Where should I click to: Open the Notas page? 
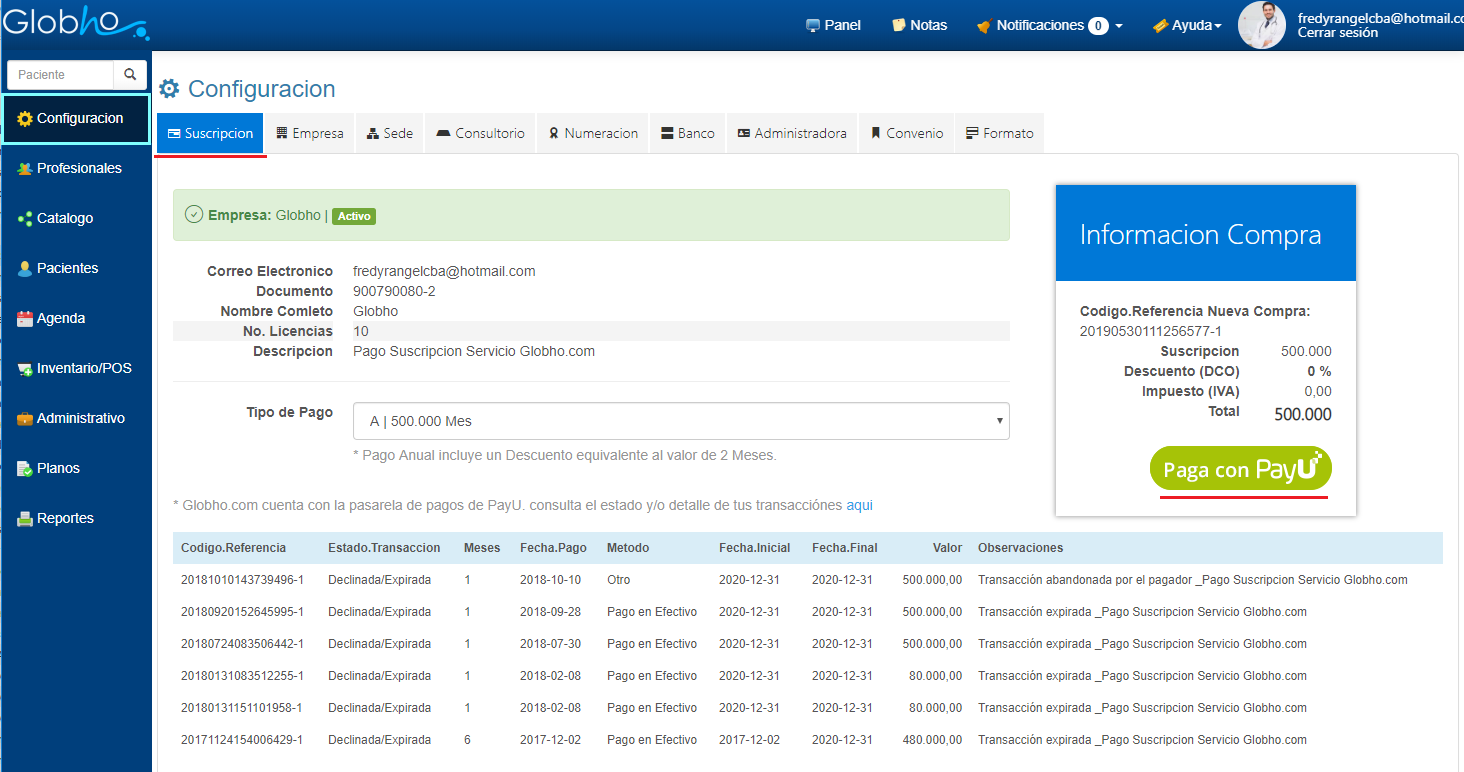(x=919, y=25)
